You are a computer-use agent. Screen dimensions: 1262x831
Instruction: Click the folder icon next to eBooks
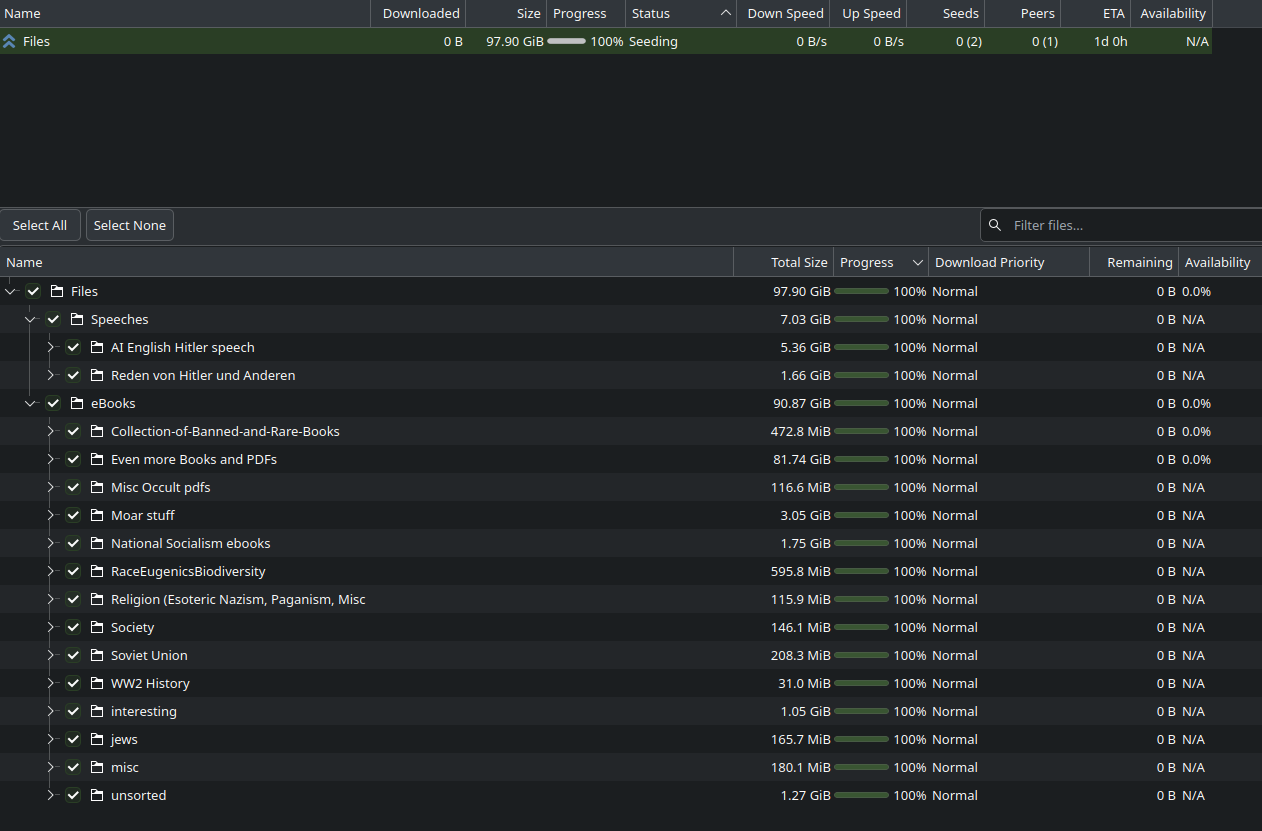pyautogui.click(x=77, y=403)
